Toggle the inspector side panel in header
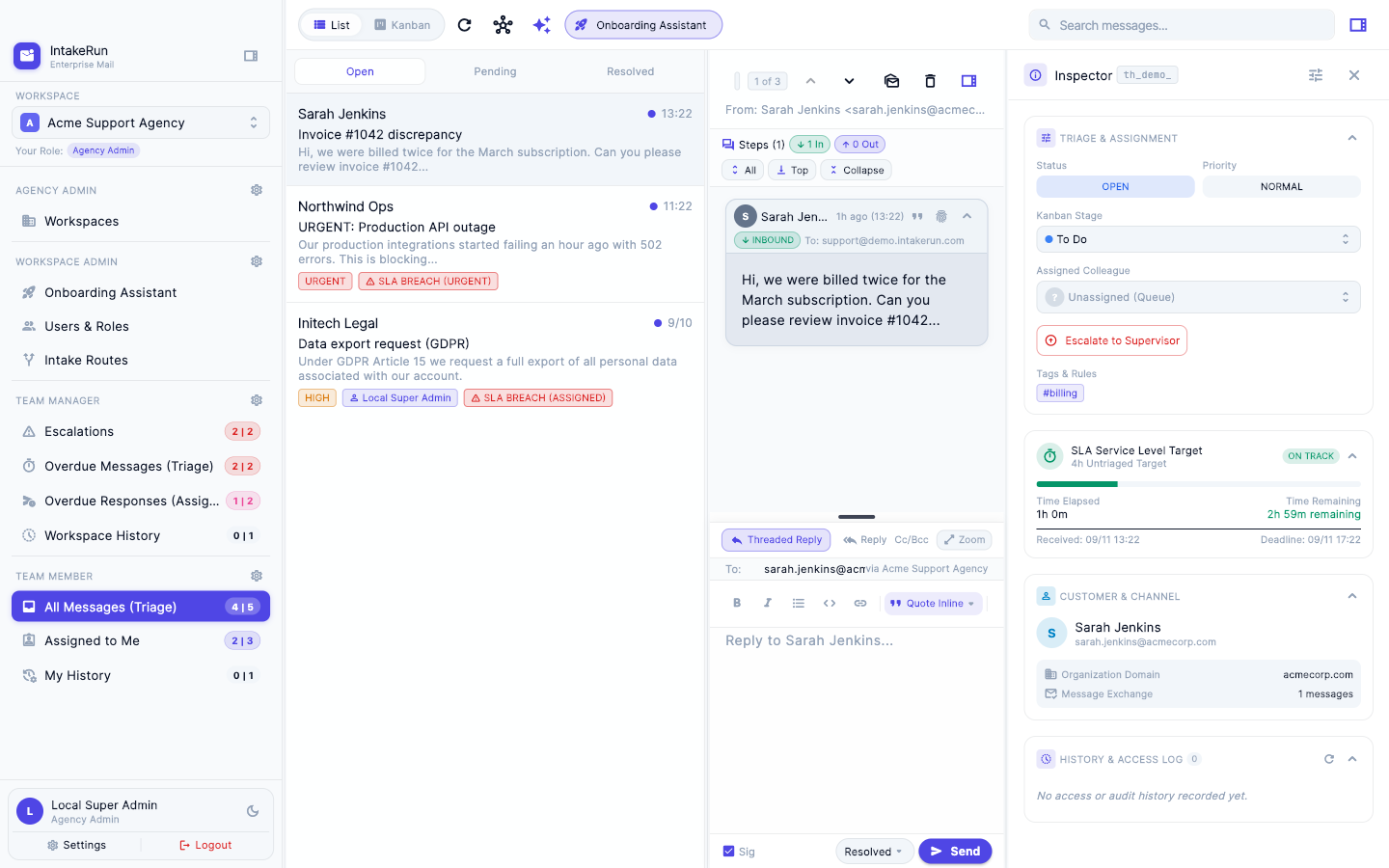The width and height of the screenshot is (1389, 868). 1358,25
